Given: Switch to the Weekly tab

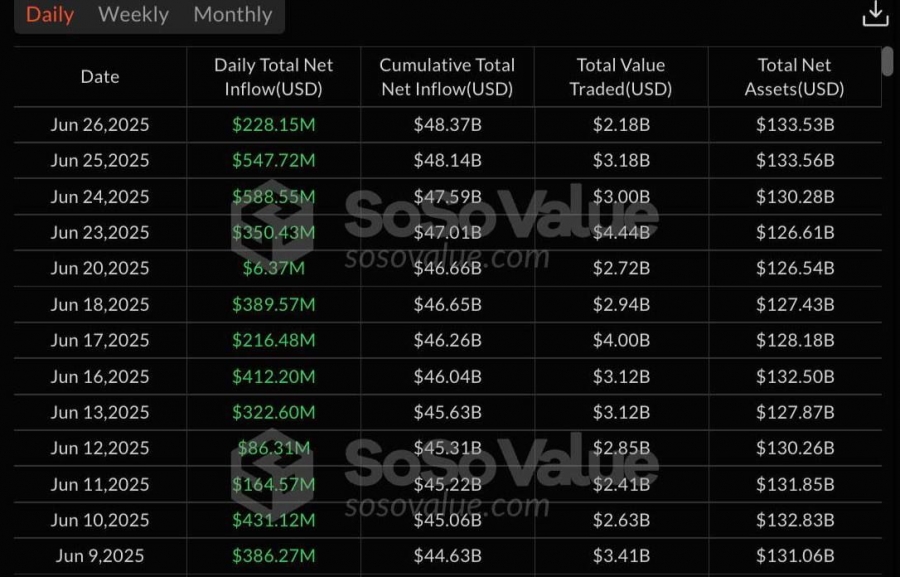Looking at the screenshot, I should coord(133,15).
